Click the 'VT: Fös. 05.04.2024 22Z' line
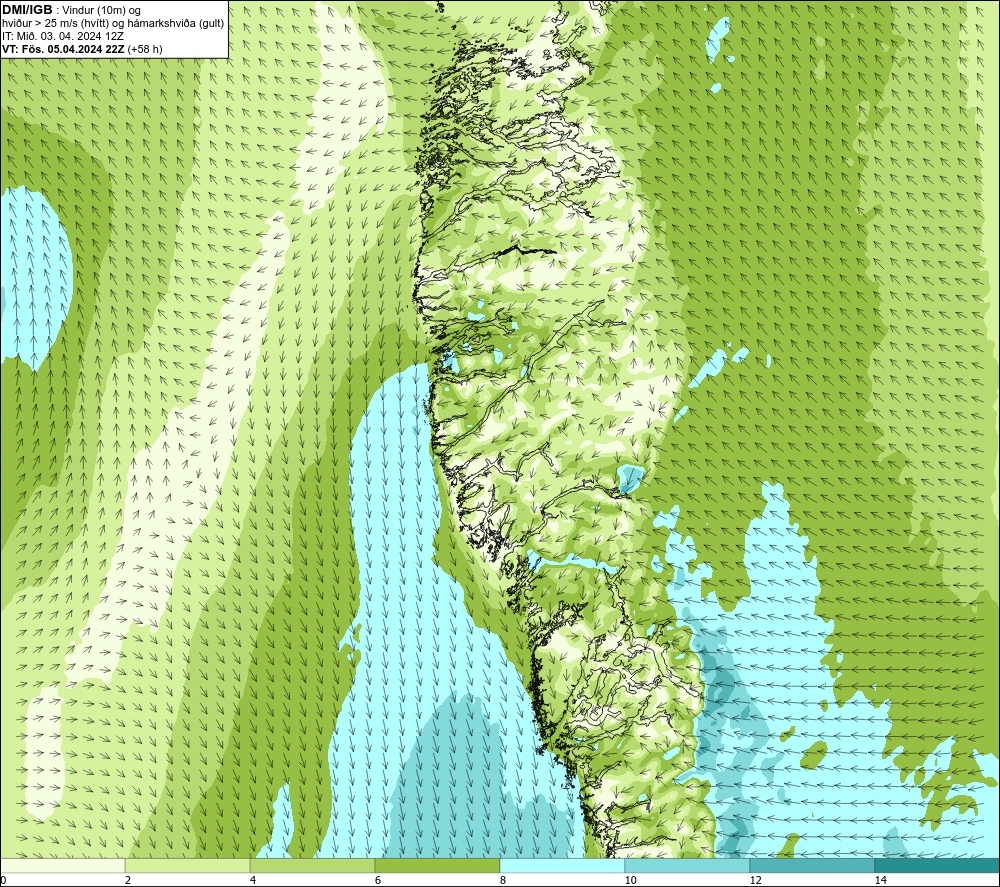 pos(64,49)
